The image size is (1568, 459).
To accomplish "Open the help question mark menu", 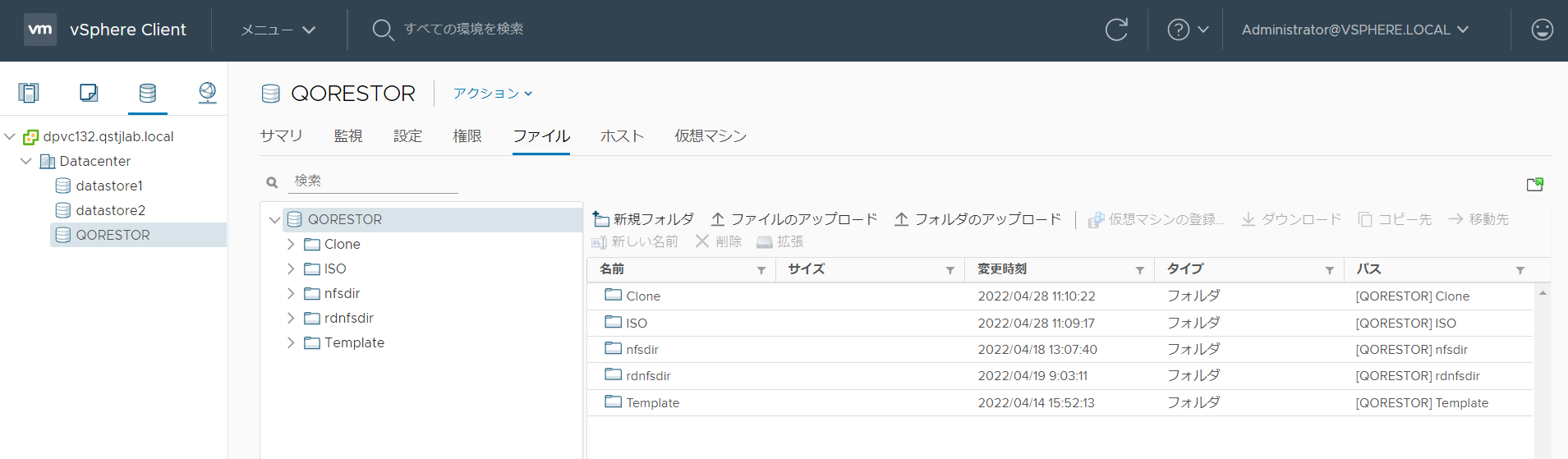I will click(1188, 30).
